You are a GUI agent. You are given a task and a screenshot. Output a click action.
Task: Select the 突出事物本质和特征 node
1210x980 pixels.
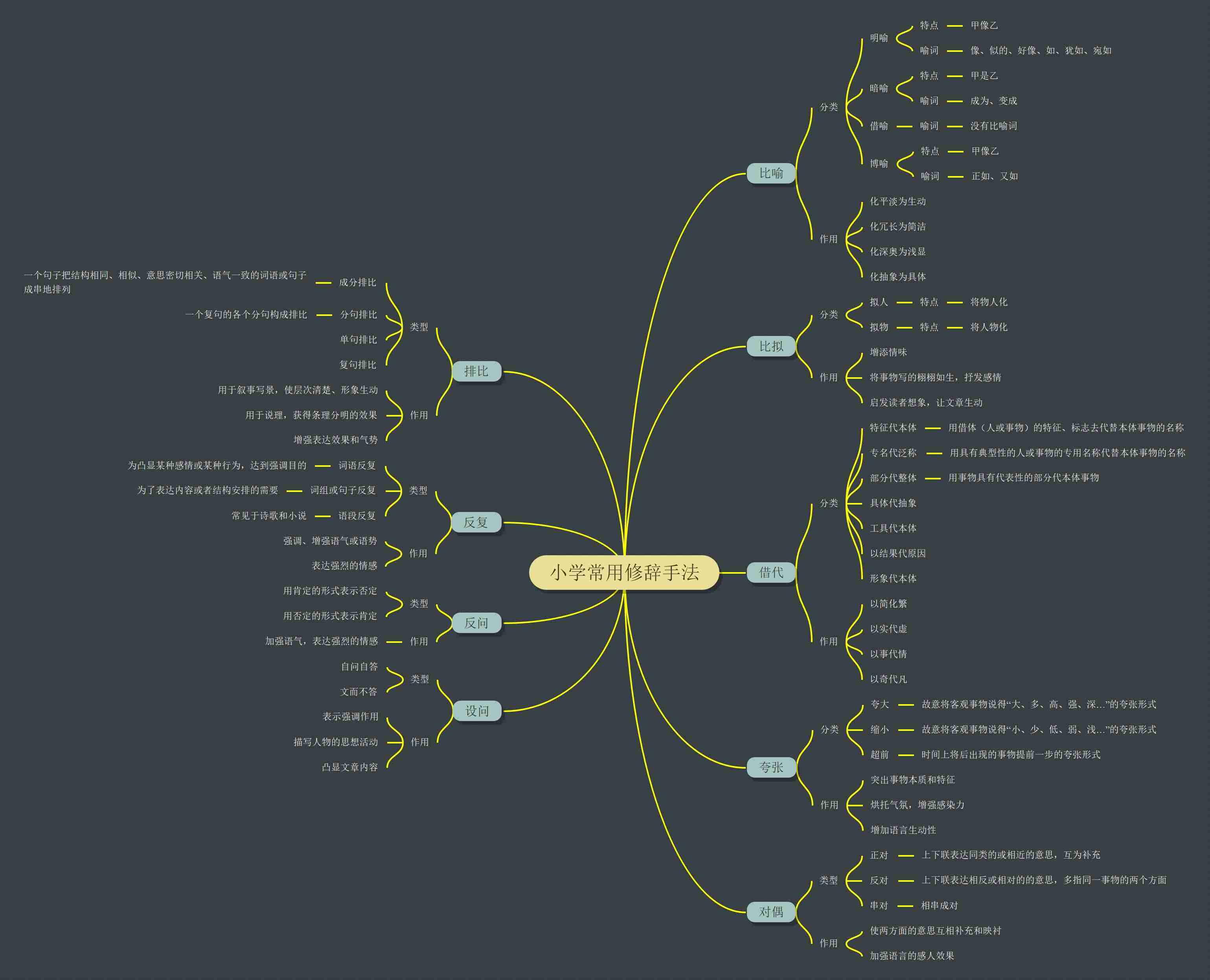point(912,780)
